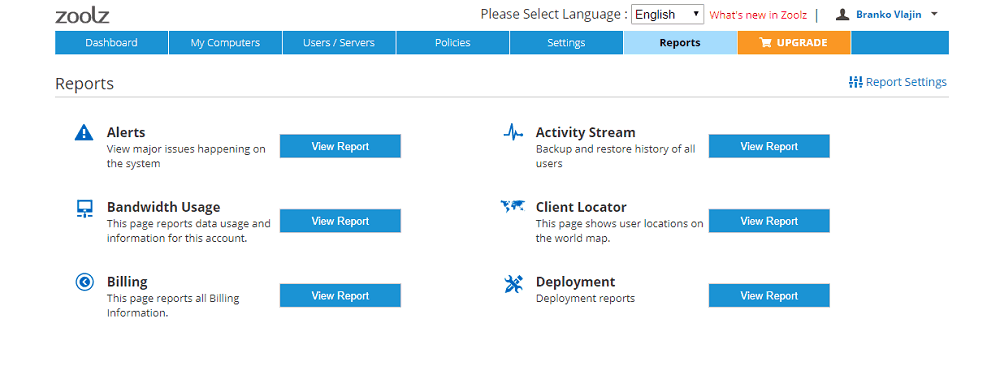Click 'This page shows user locations' description

pos(620,231)
